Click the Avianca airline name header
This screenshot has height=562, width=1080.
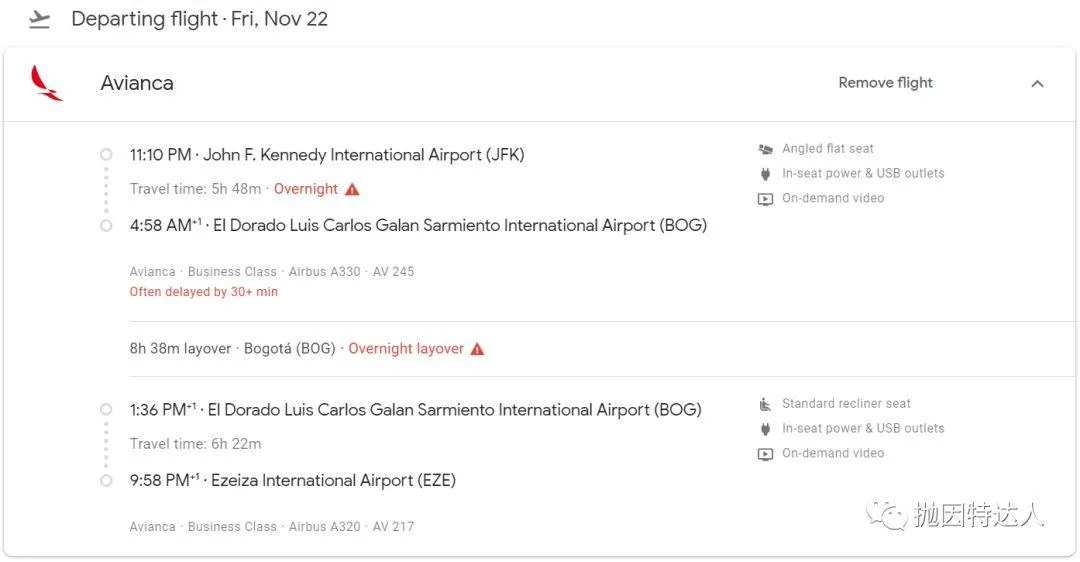(x=137, y=83)
